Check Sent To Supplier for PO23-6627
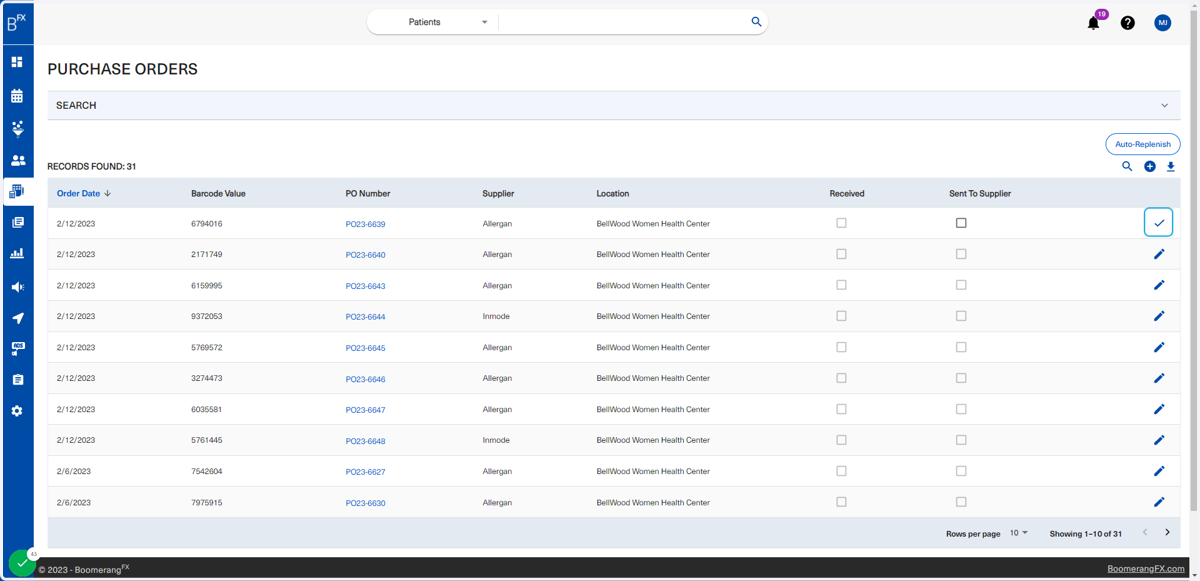The height and width of the screenshot is (581, 1200). [961, 471]
